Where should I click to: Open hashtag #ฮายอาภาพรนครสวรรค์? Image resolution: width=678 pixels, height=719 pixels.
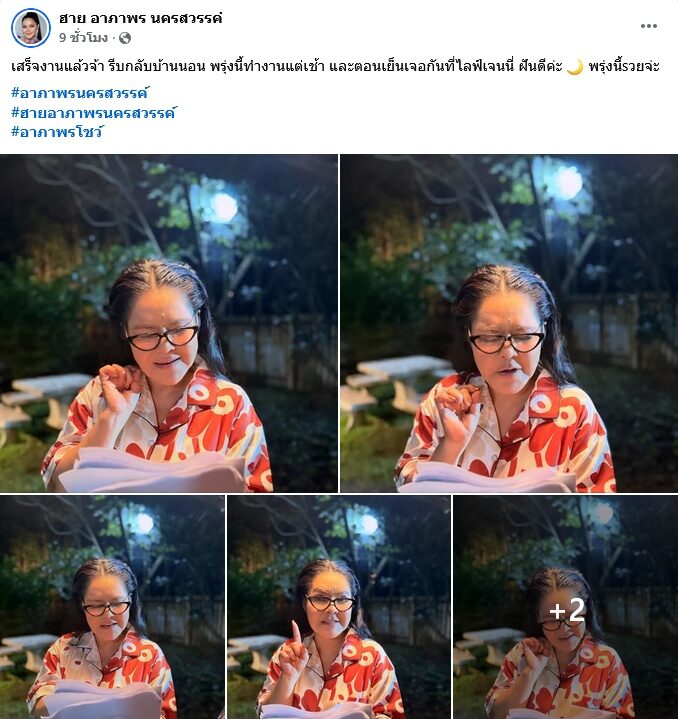94,112
